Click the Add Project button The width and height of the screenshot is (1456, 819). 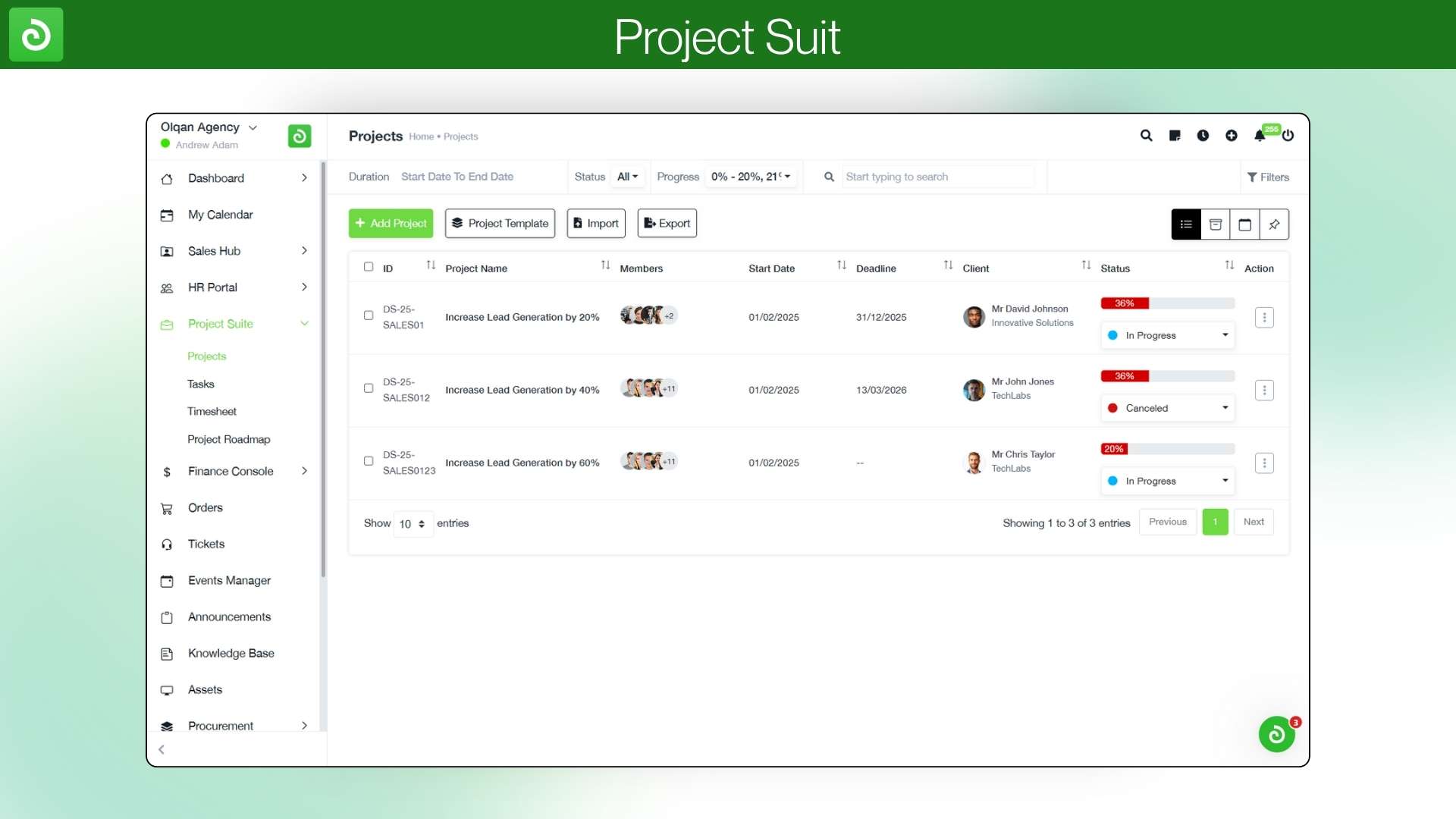coord(391,223)
